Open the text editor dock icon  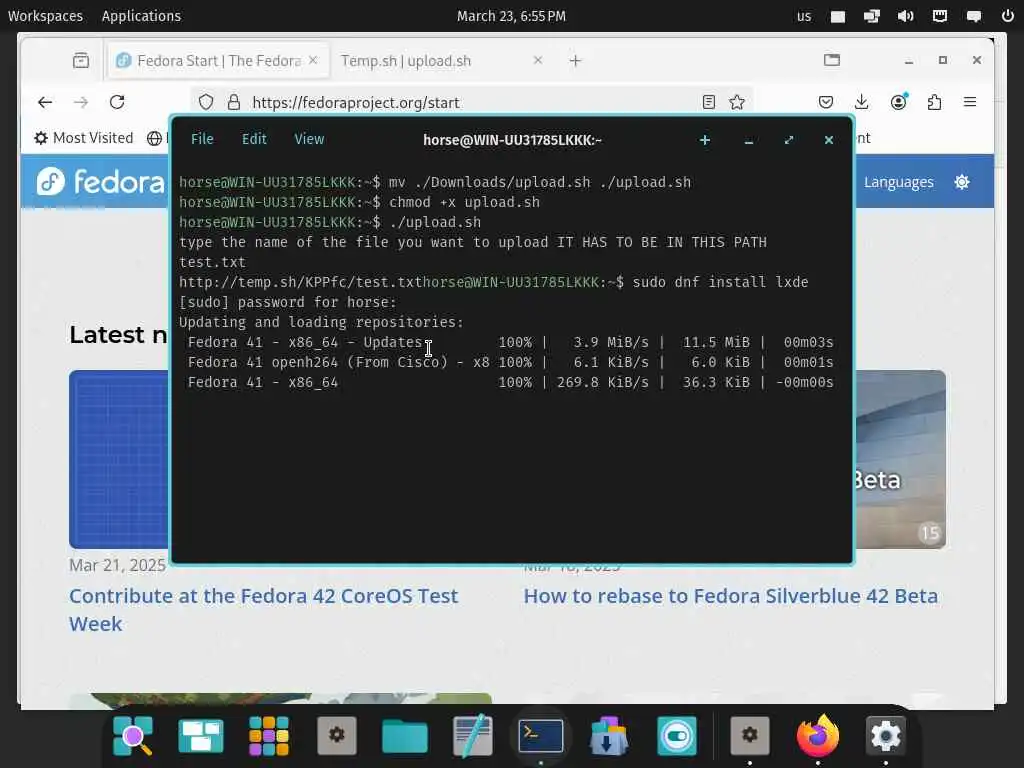tap(473, 736)
